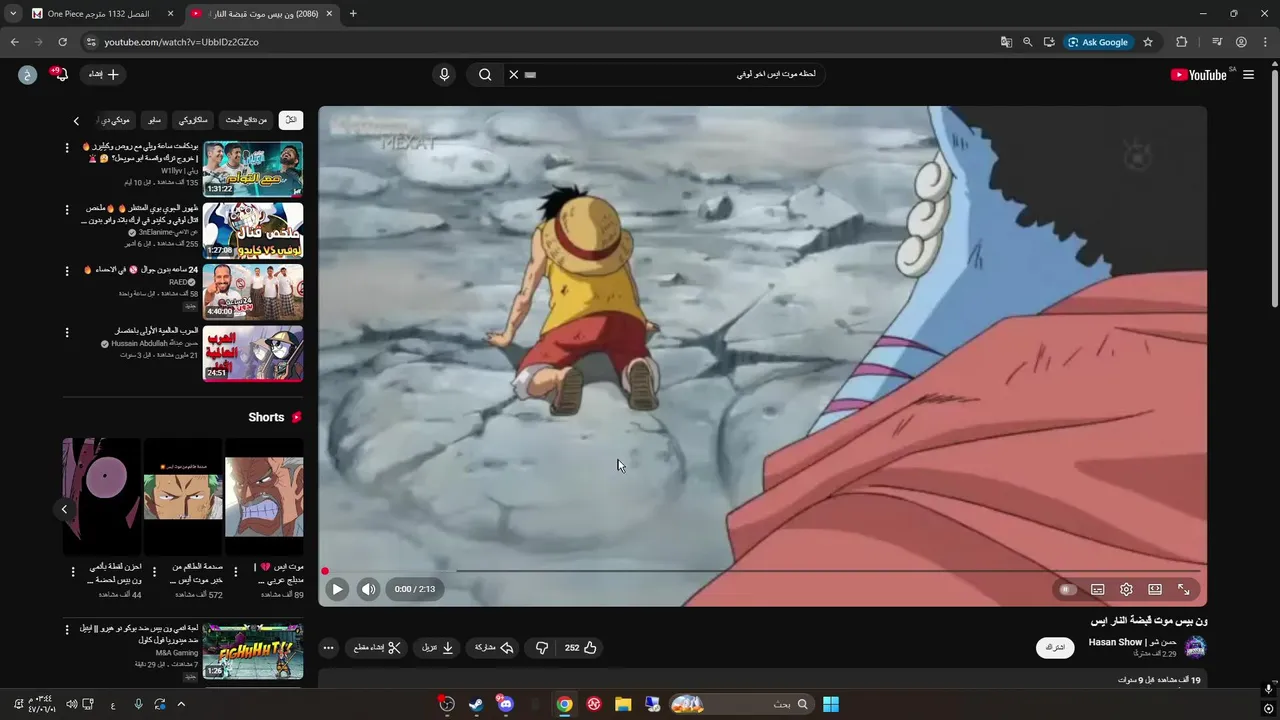Select the الكل filter chip
The height and width of the screenshot is (720, 1280).
pyautogui.click(x=291, y=120)
